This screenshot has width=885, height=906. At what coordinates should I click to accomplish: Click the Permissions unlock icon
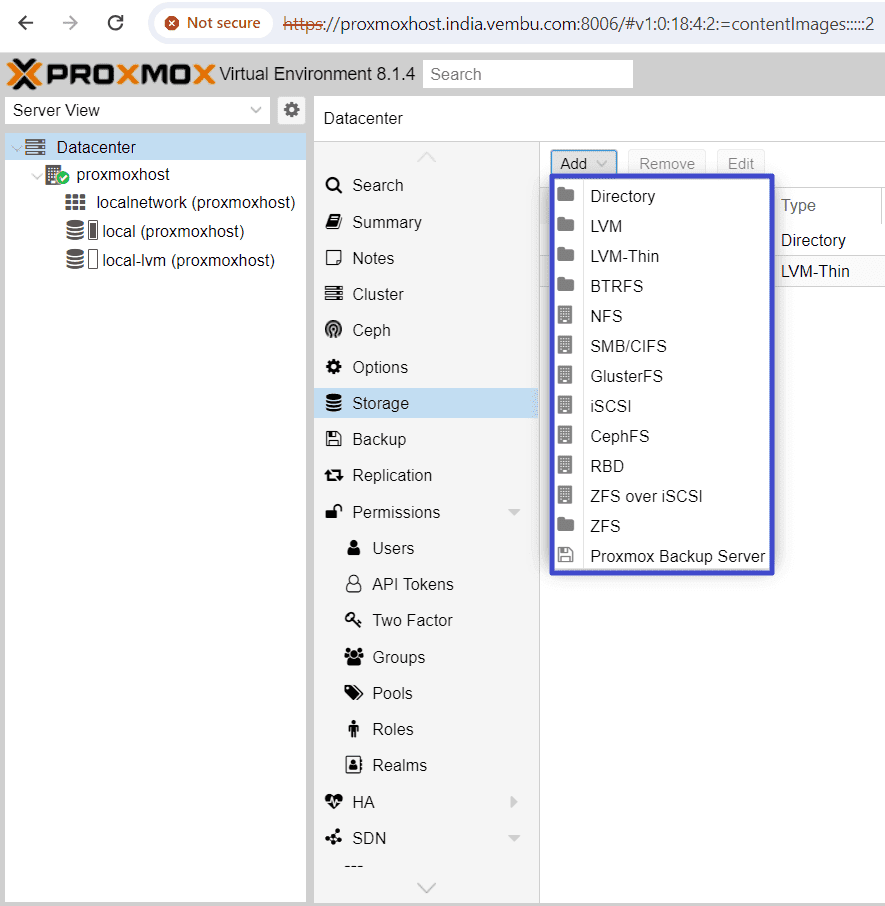click(333, 511)
